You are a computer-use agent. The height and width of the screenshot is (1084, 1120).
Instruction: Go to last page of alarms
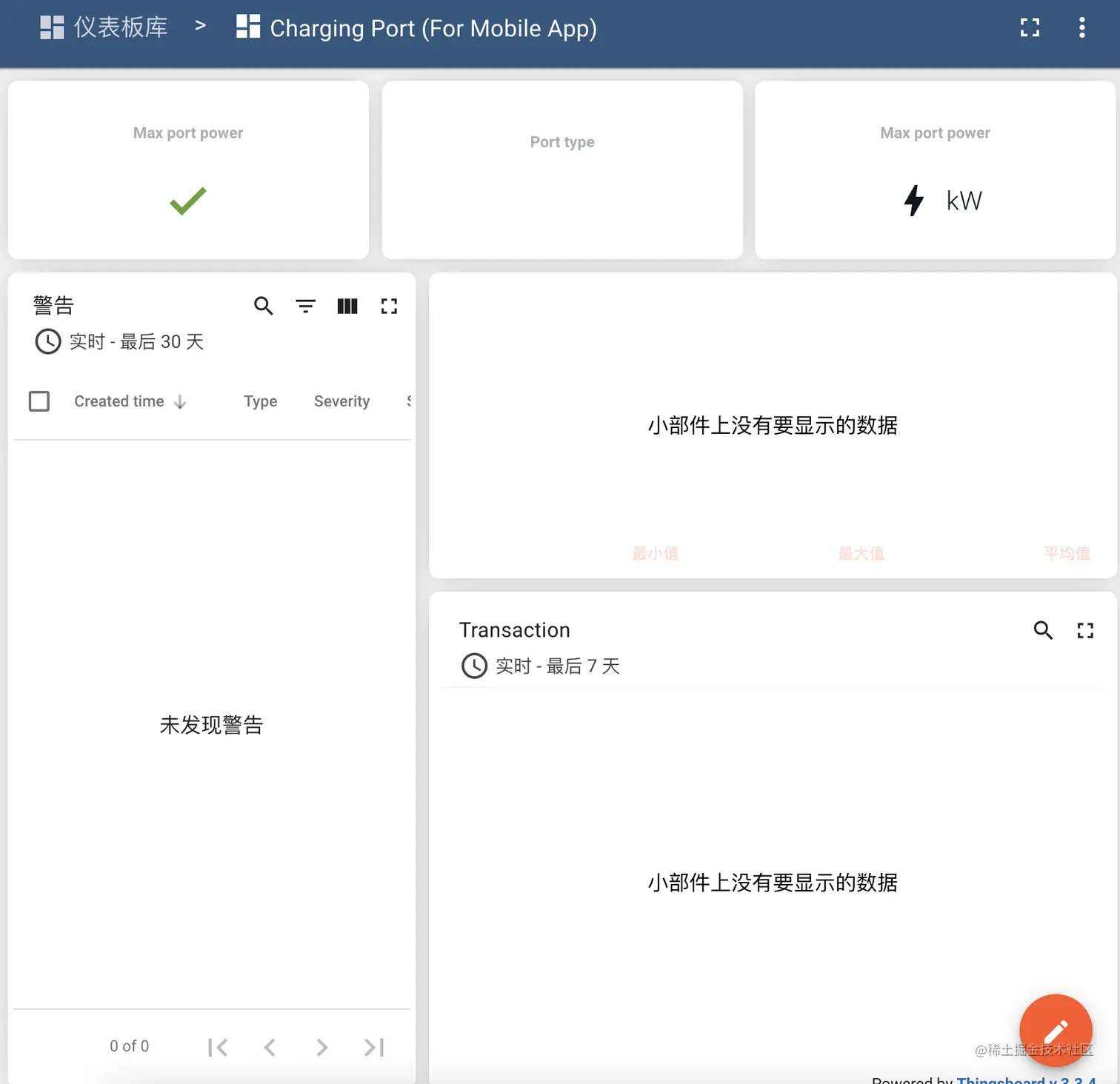pos(374,1047)
